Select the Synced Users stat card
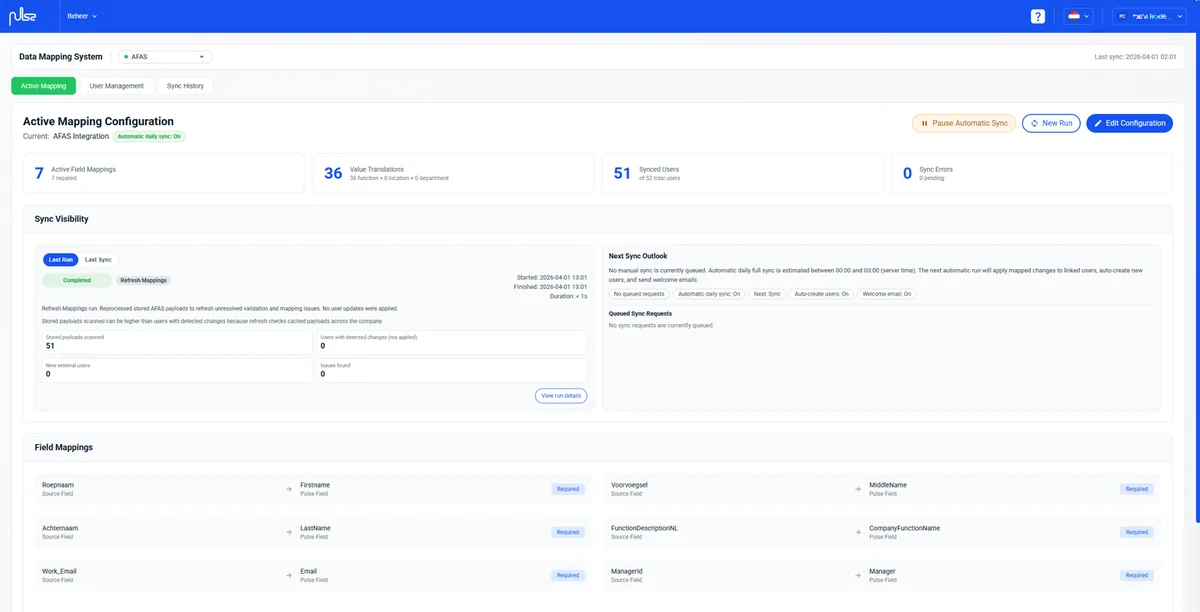Viewport: 1200px width, 612px height. tap(742, 173)
